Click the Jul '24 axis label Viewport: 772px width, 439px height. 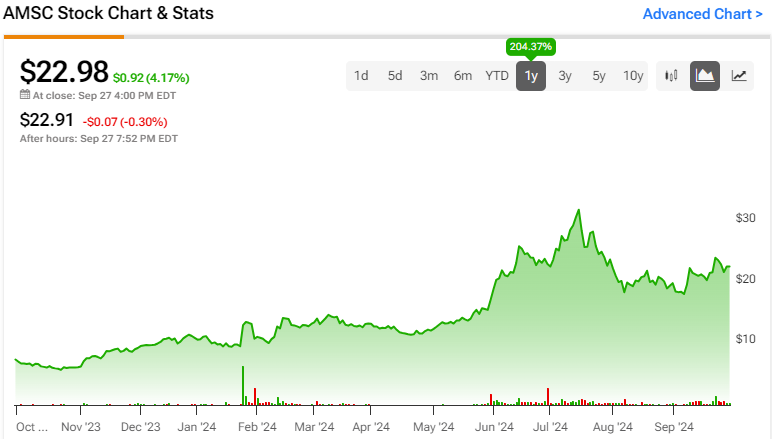550,427
